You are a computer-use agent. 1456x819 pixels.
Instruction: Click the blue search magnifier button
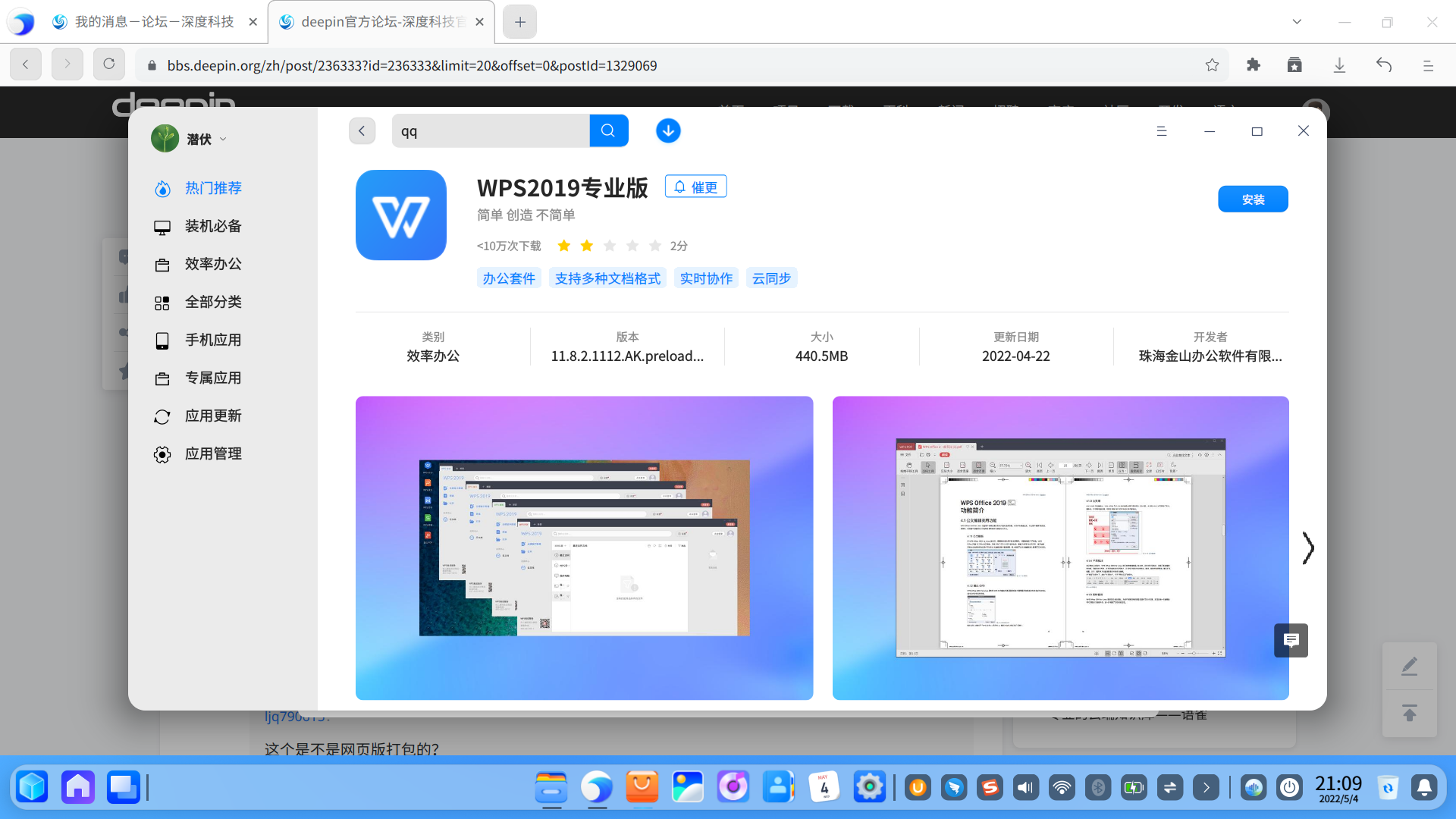(x=608, y=130)
